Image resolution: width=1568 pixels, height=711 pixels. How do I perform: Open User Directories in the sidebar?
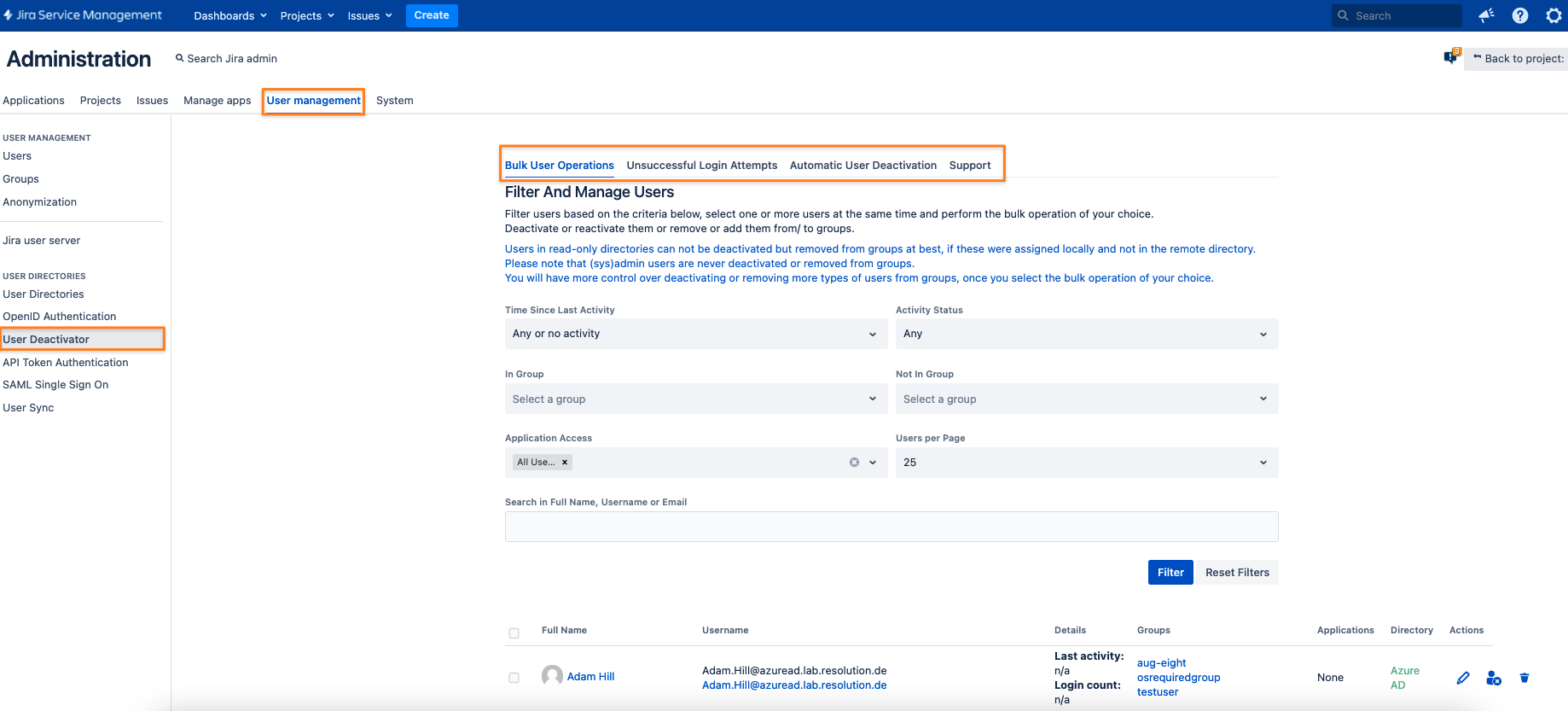pos(44,294)
